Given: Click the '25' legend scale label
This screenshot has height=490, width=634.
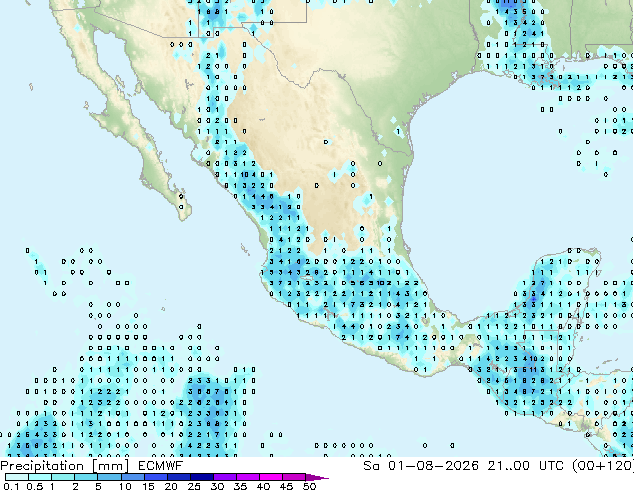Looking at the screenshot, I should coord(194,486).
